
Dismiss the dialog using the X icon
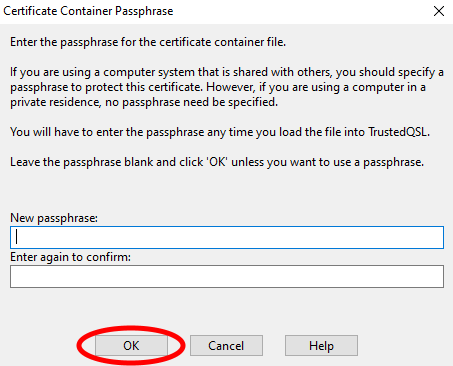(439, 11)
